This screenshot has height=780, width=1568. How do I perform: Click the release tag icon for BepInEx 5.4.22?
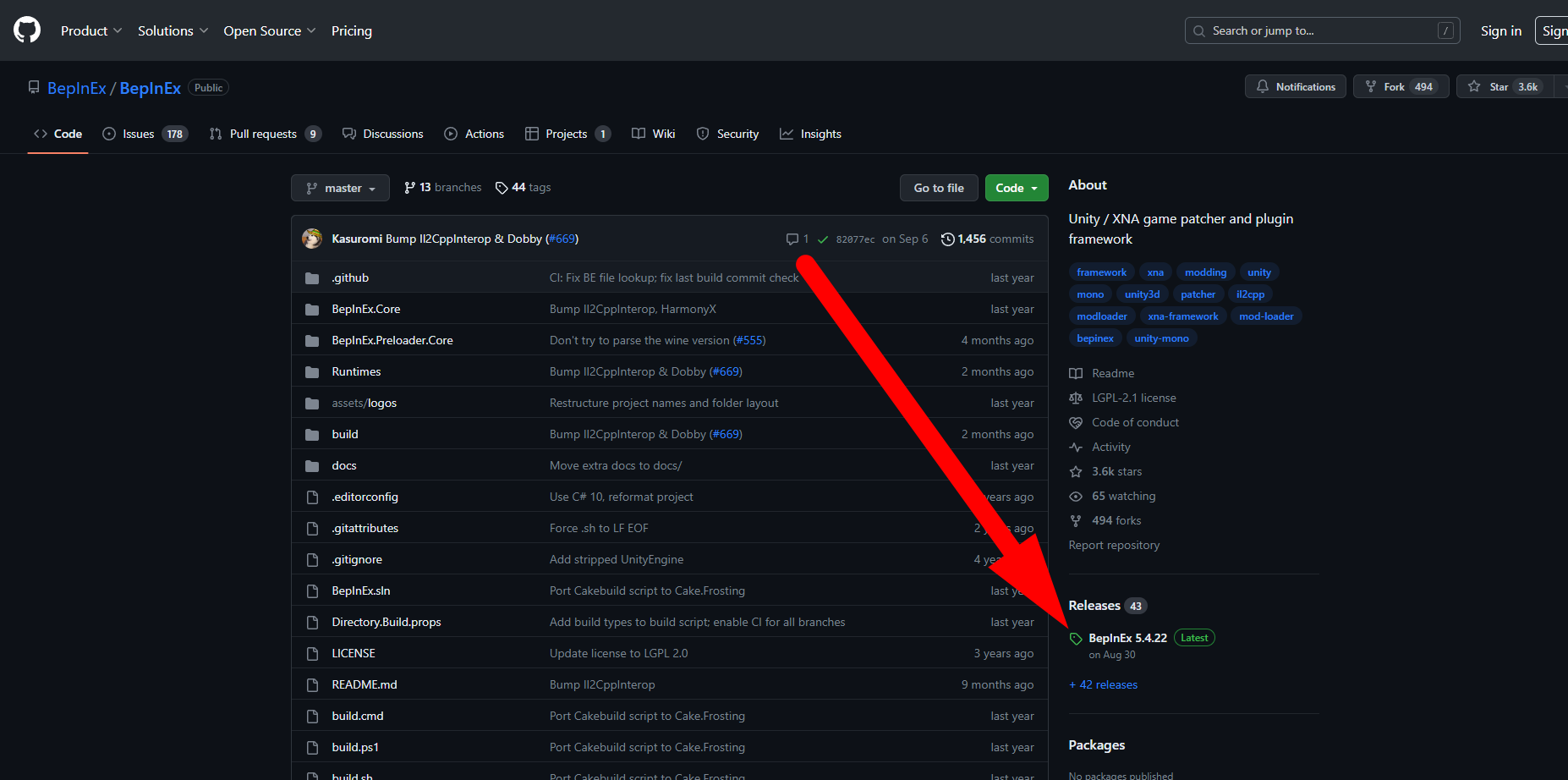(1076, 639)
